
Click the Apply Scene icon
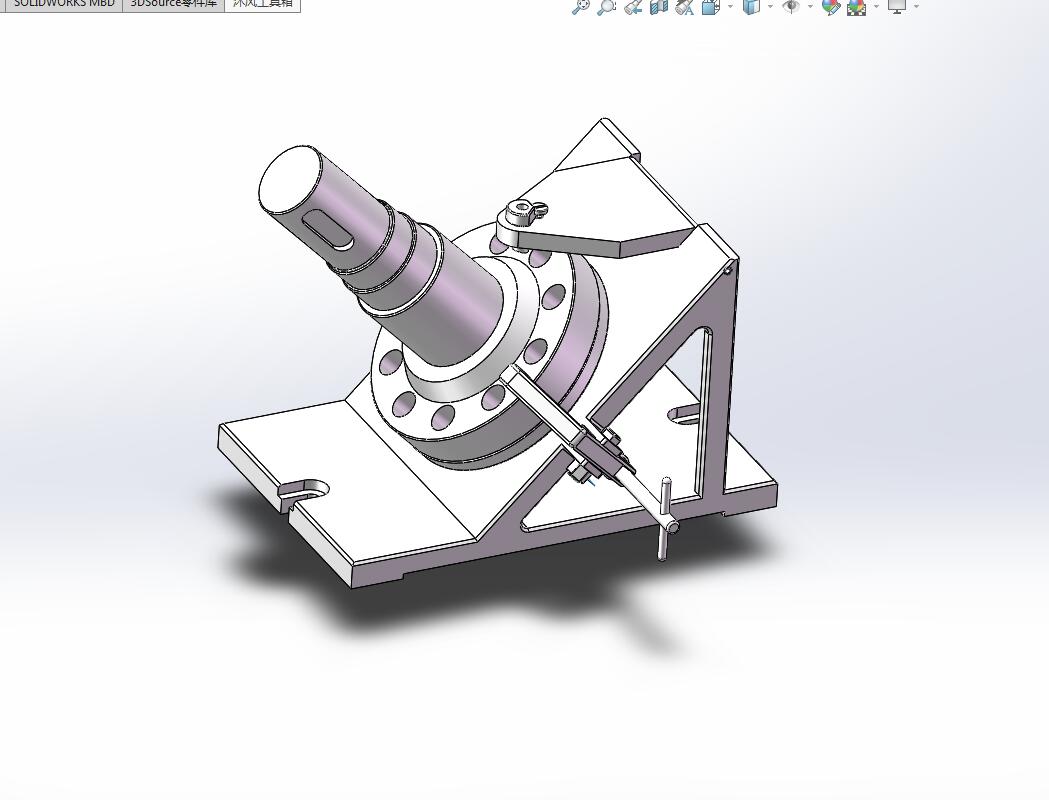pyautogui.click(x=854, y=8)
